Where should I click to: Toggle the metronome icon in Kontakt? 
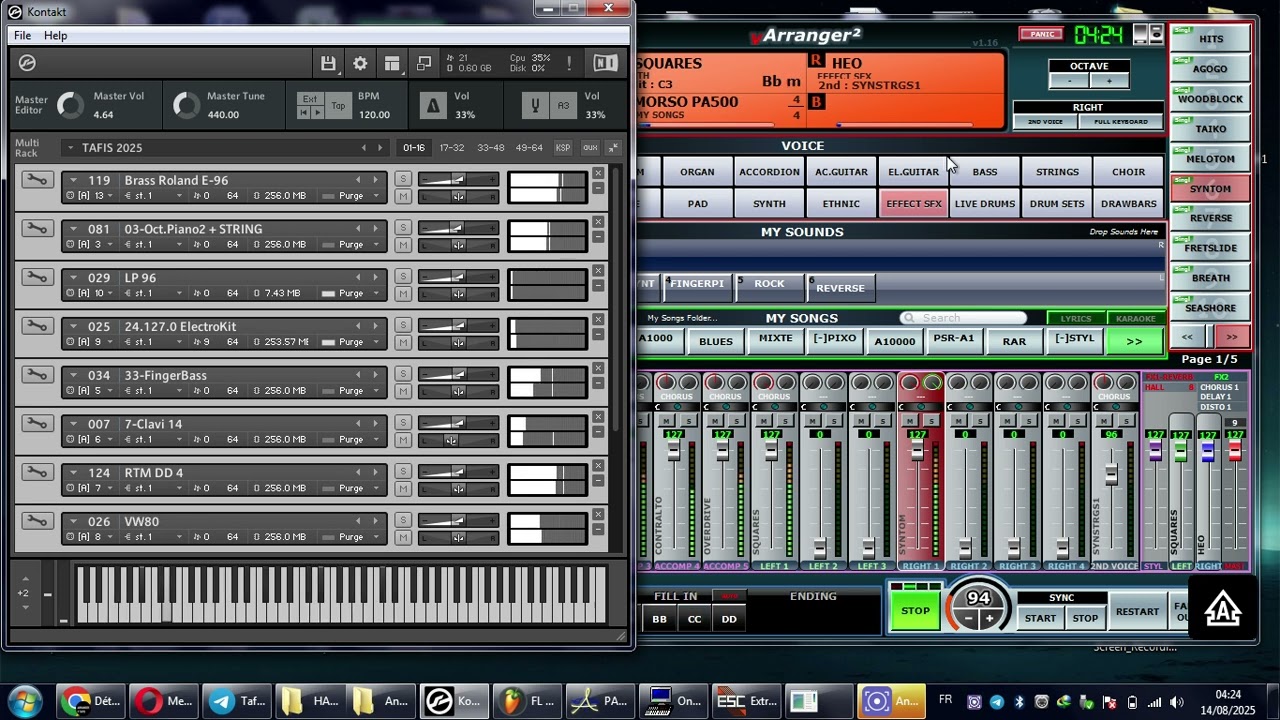tap(433, 105)
